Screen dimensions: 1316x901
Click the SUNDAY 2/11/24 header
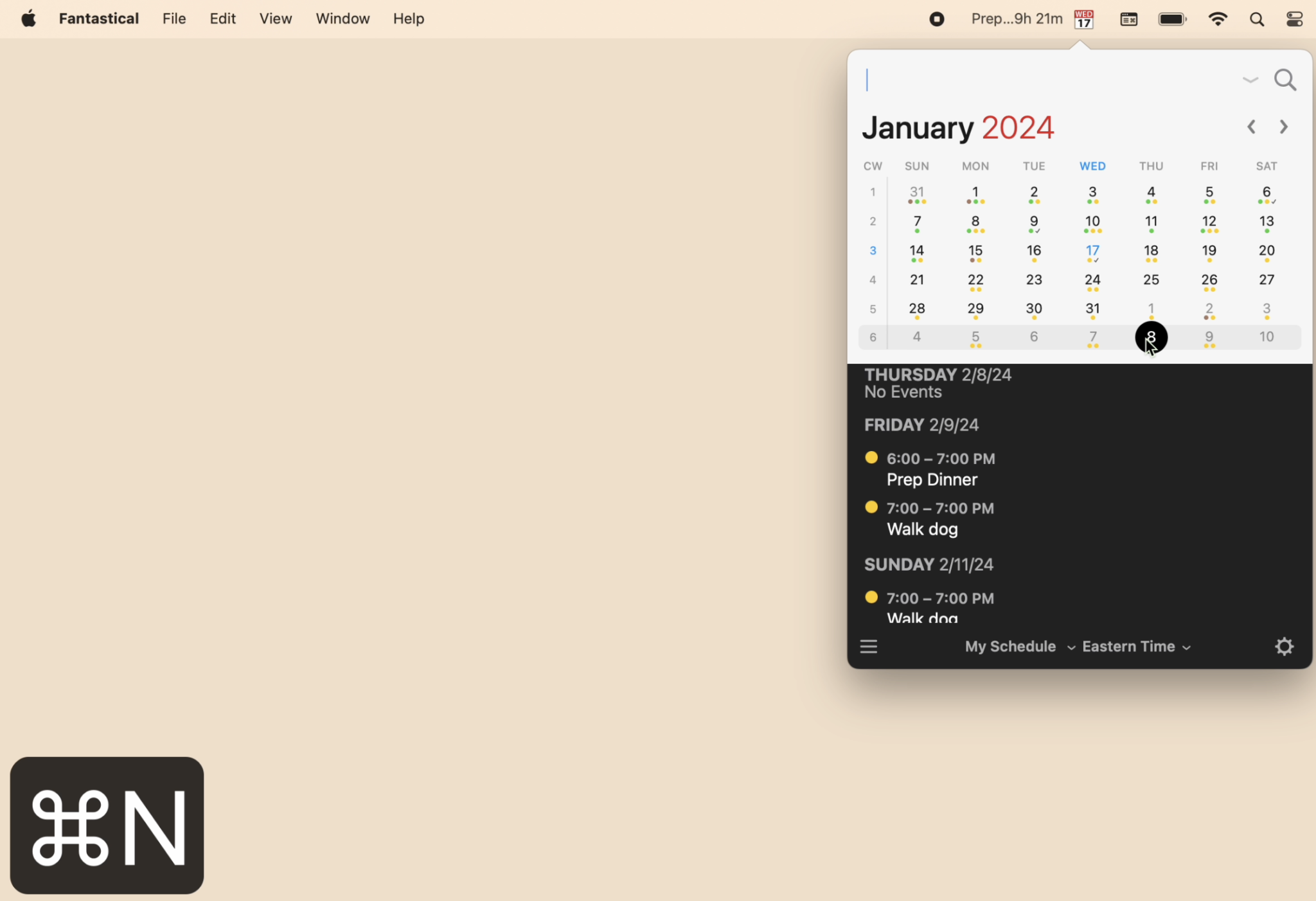[x=929, y=564]
